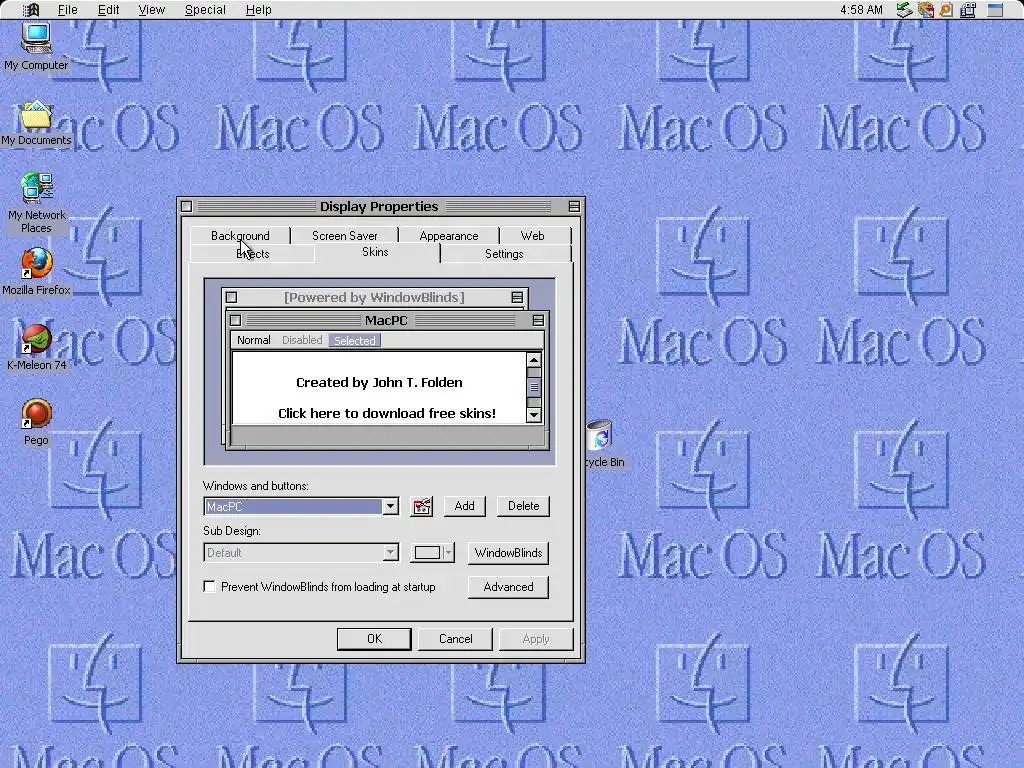
Task: Click the preview scrollbar down arrow
Action: pos(534,415)
